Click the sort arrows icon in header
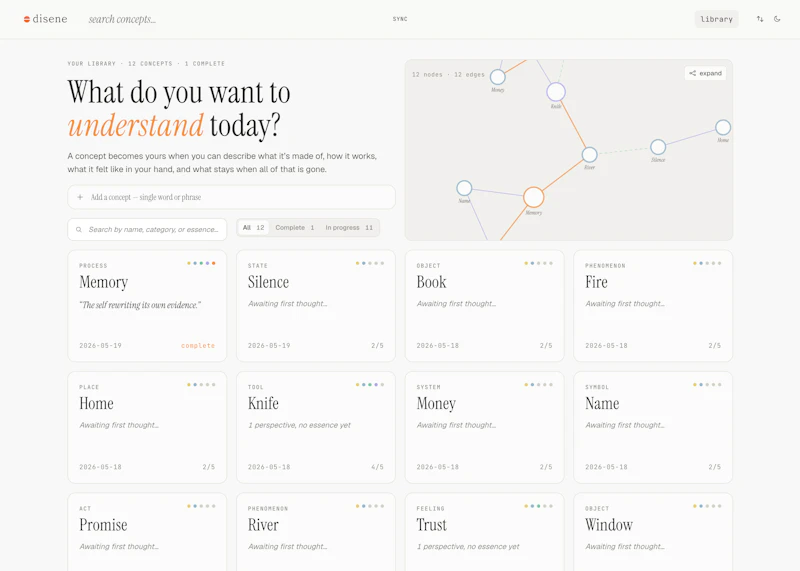Viewport: 800px width, 571px height. pyautogui.click(x=760, y=19)
